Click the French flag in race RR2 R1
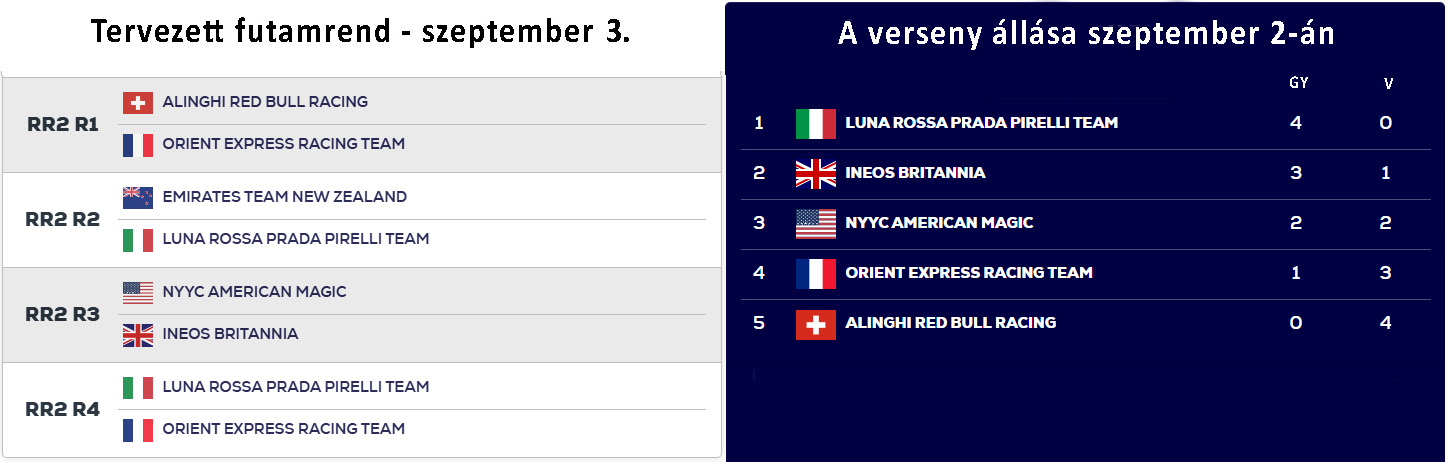Viewport: 1448px width, 462px height. (x=138, y=145)
